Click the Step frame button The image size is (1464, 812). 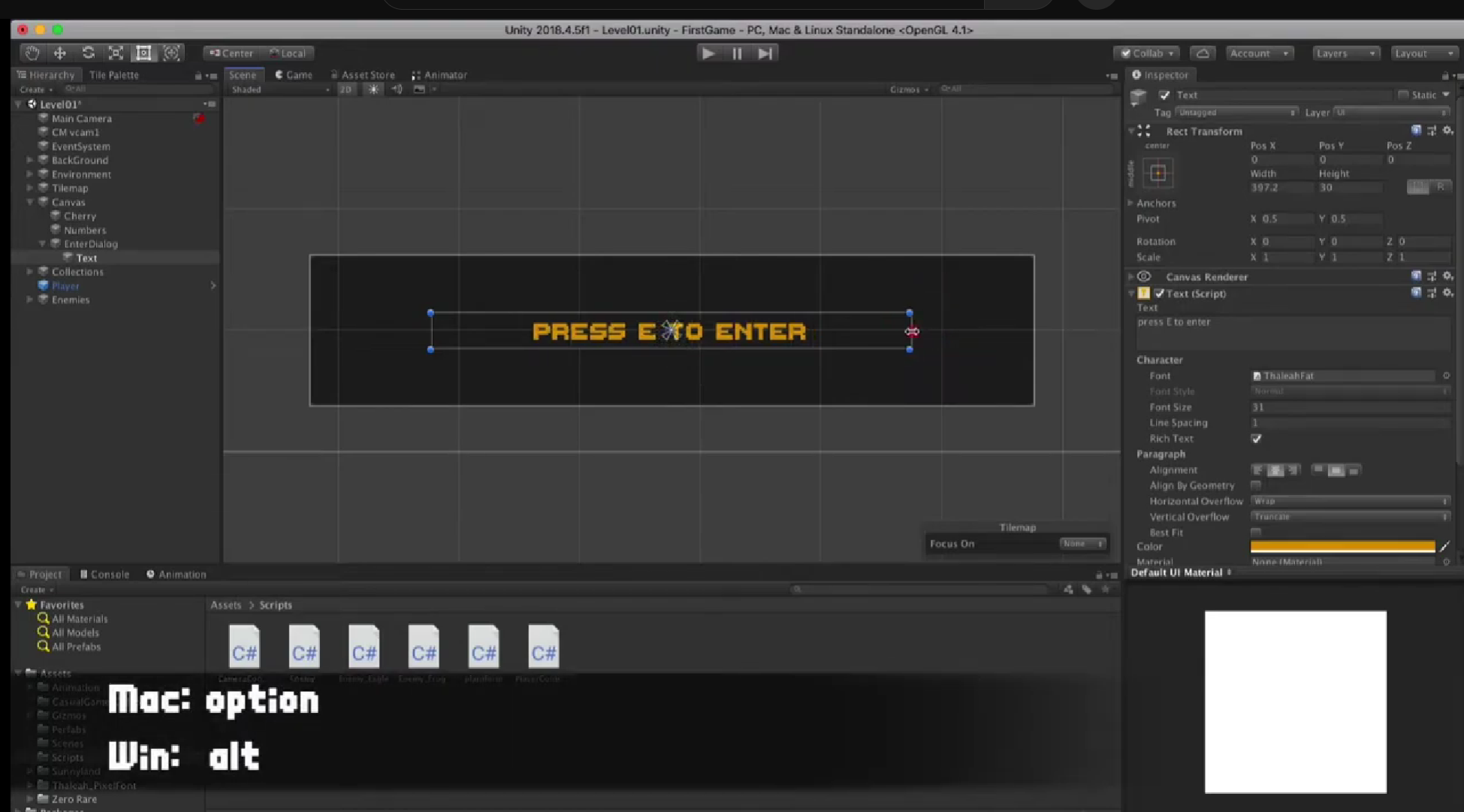[x=765, y=53]
